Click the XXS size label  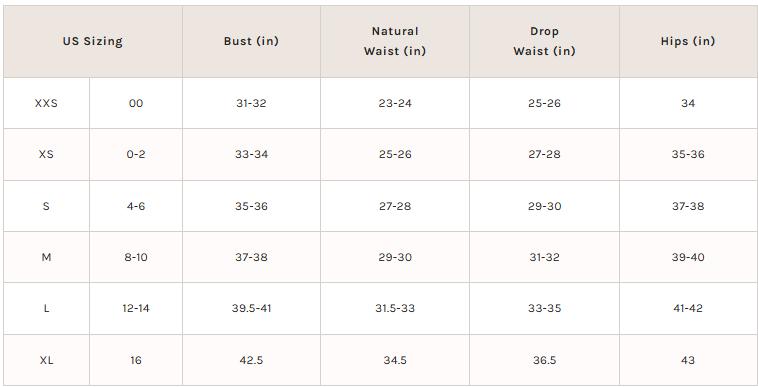(46, 103)
